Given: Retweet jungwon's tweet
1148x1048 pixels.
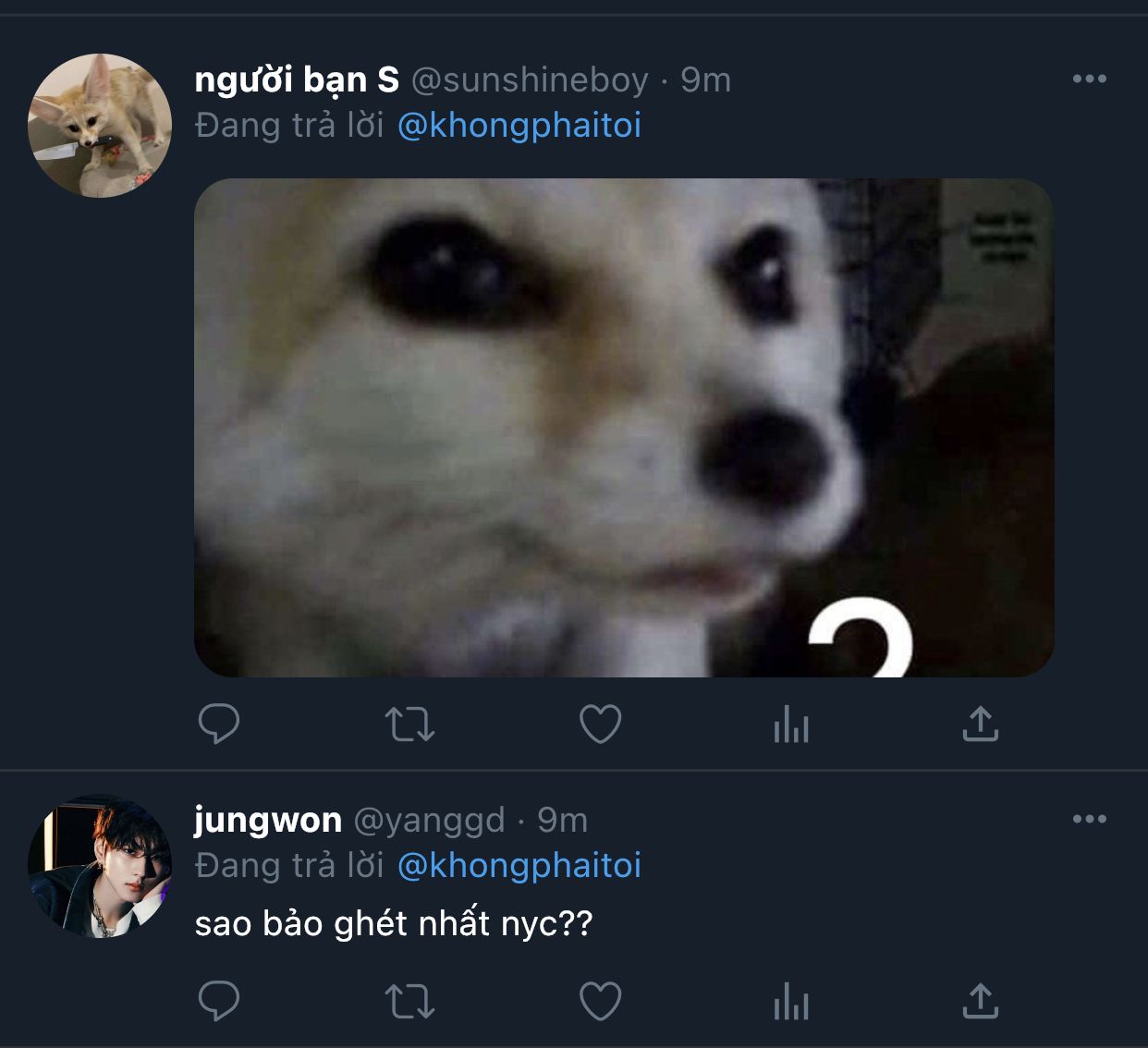Looking at the screenshot, I should tap(409, 1001).
